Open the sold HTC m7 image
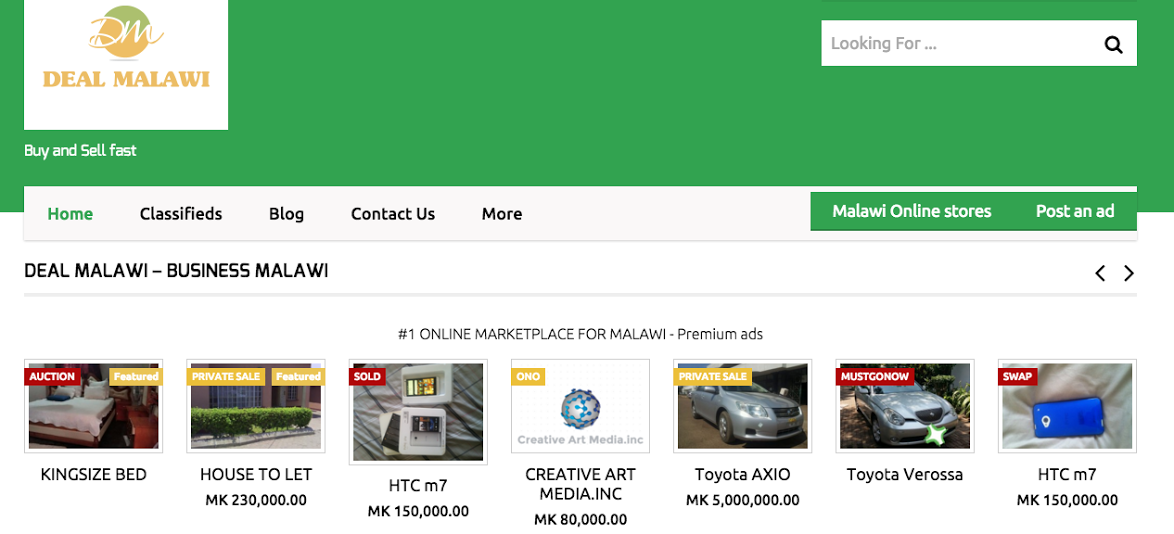Screen dimensions: 1174x534 coord(418,412)
